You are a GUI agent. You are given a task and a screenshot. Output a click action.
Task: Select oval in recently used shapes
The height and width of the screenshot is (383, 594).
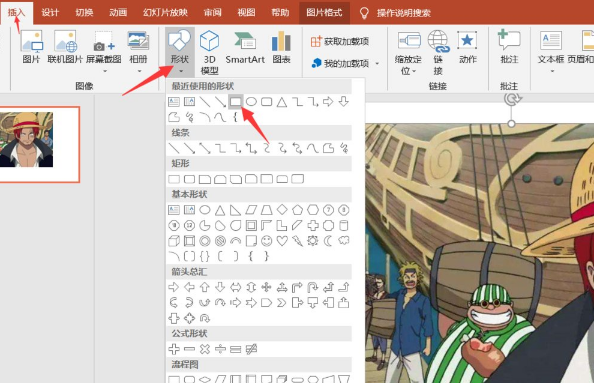click(x=251, y=102)
